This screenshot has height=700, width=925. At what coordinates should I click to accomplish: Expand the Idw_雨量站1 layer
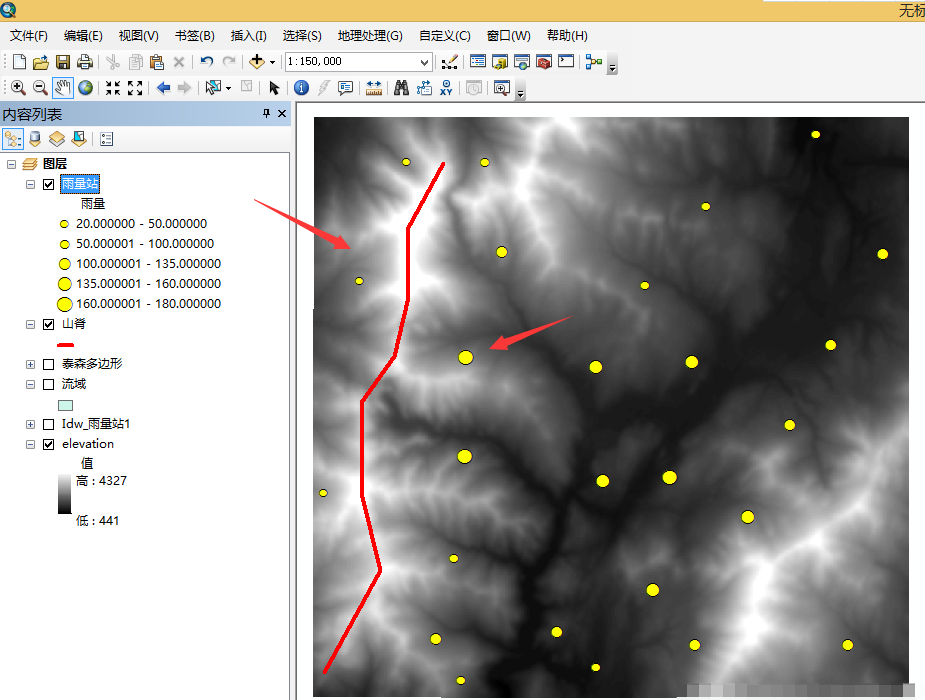(x=30, y=425)
